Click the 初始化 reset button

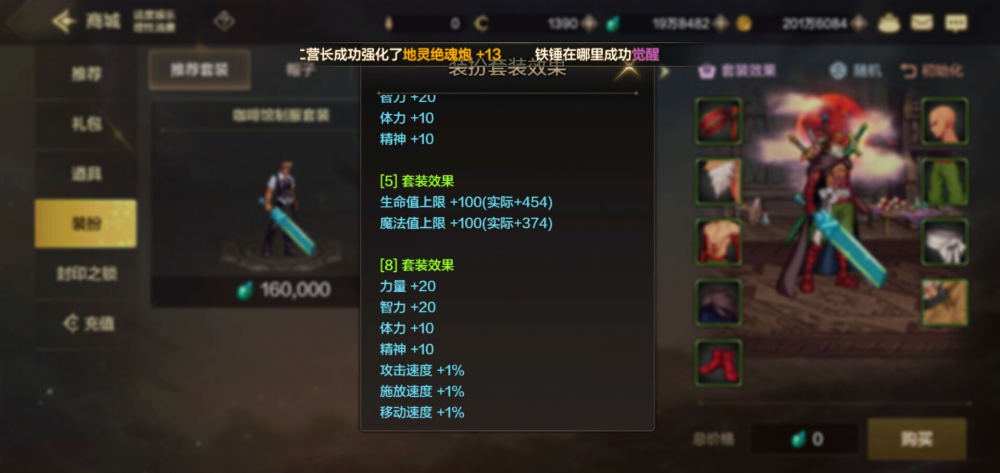click(x=931, y=71)
